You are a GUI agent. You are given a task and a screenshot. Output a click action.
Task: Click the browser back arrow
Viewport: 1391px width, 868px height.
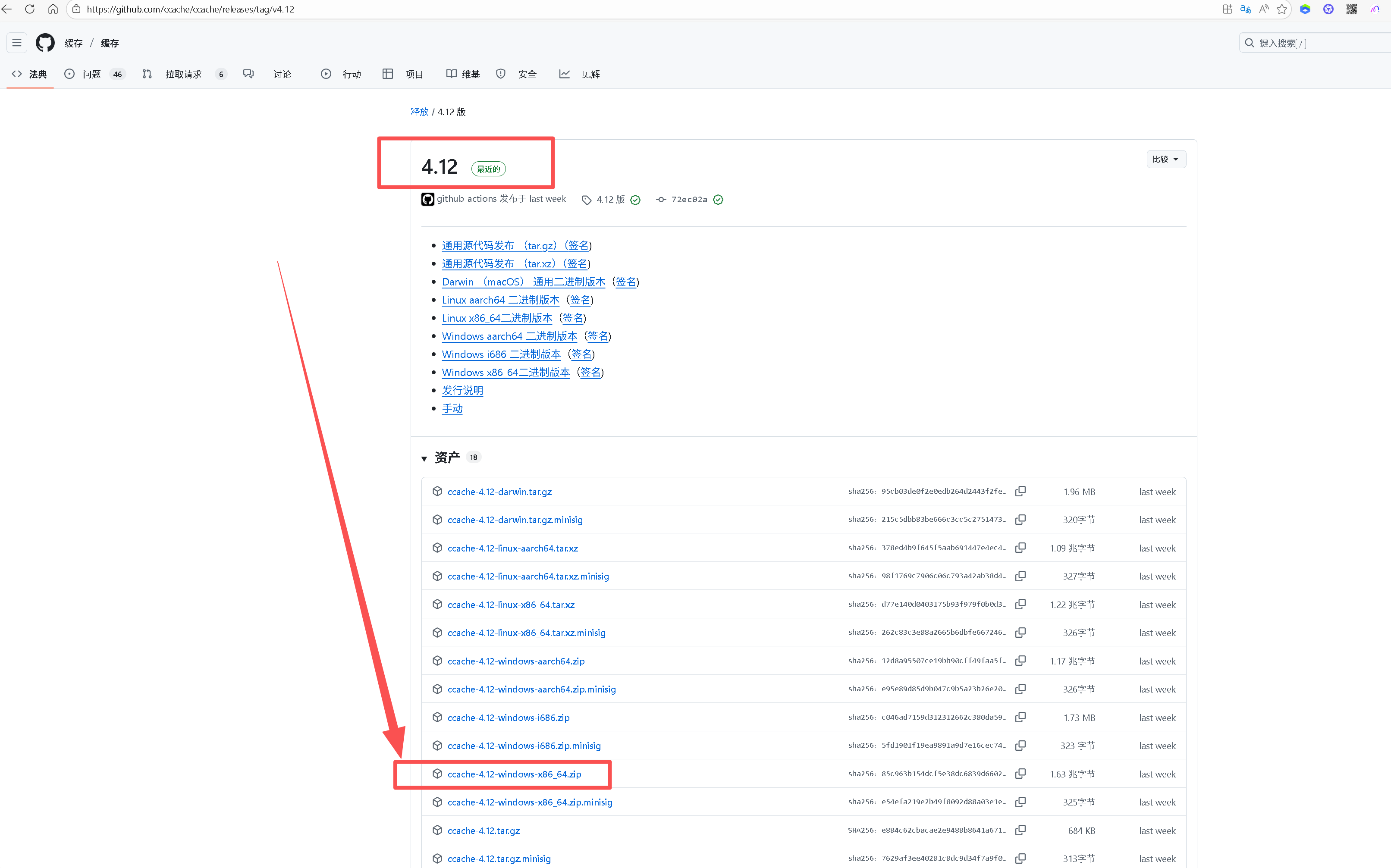(x=7, y=9)
